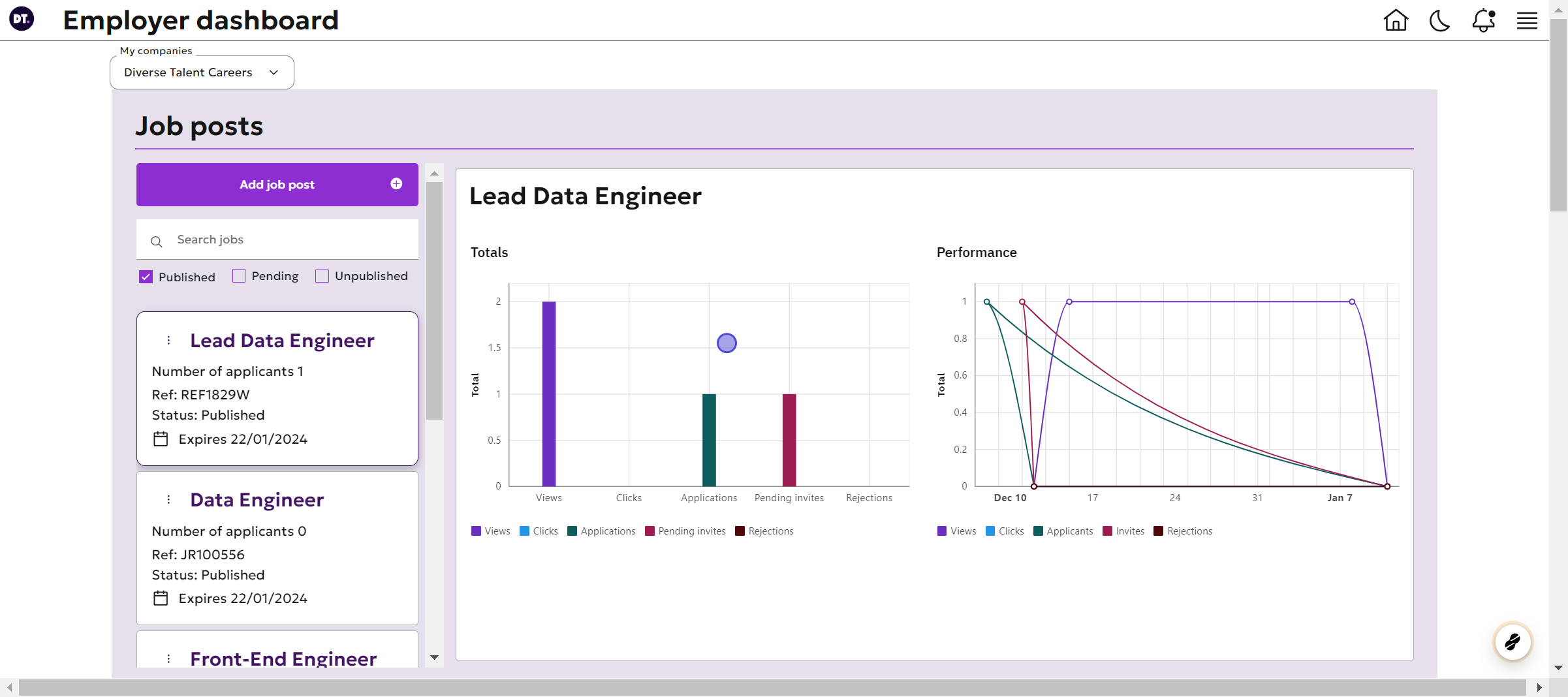
Task: Toggle Rejections in Totals legend
Action: coord(764,531)
